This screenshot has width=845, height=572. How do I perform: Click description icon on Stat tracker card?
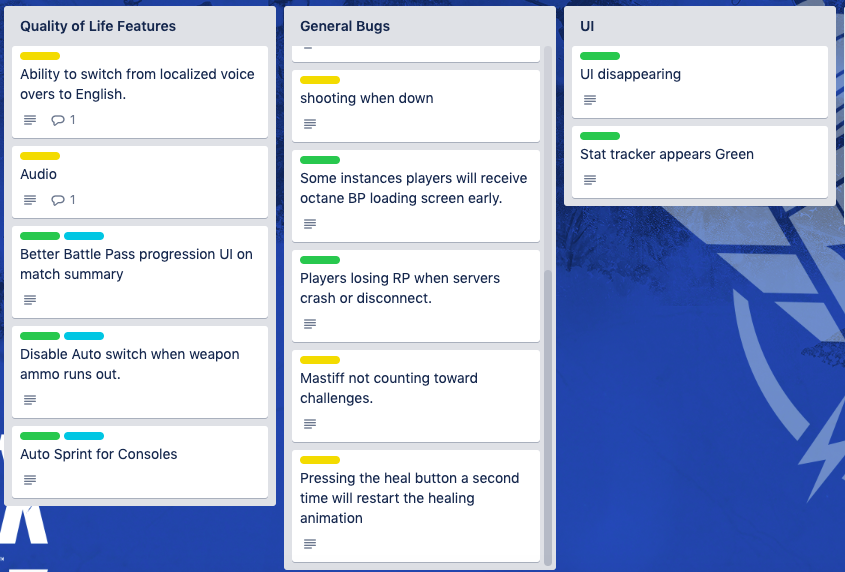tap(590, 180)
